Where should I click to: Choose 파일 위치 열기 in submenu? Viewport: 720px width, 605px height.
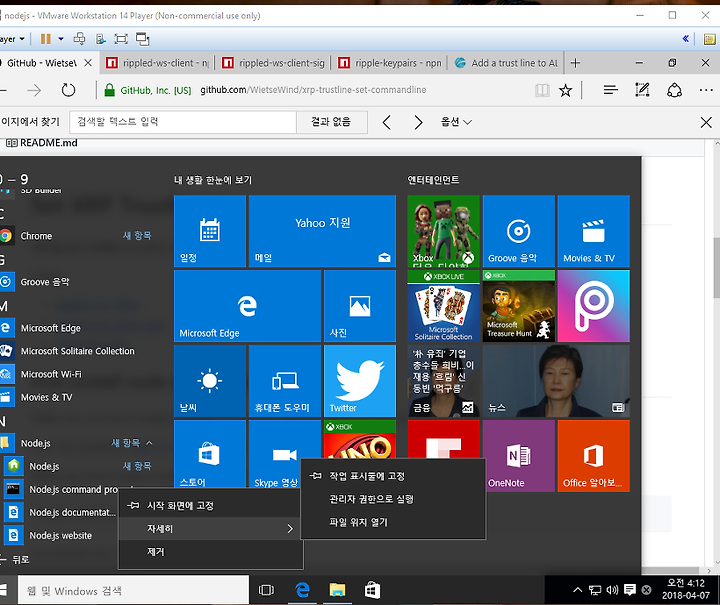pyautogui.click(x=393, y=522)
